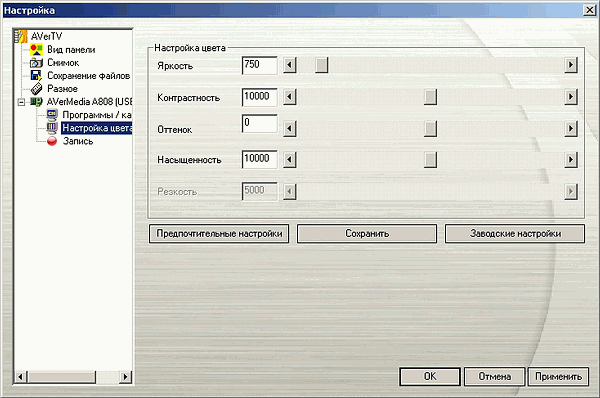Click the Применить button

[x=558, y=377]
